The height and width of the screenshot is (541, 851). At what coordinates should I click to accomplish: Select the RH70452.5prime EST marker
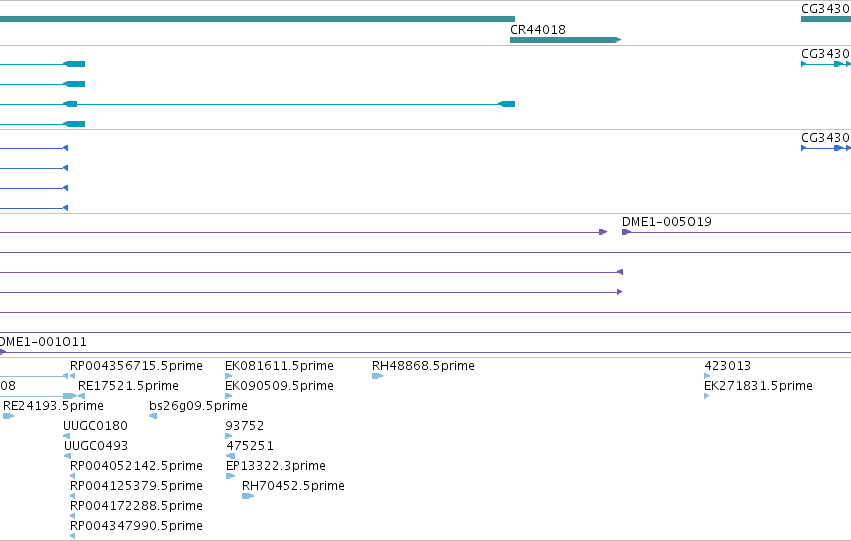pyautogui.click(x=248, y=496)
